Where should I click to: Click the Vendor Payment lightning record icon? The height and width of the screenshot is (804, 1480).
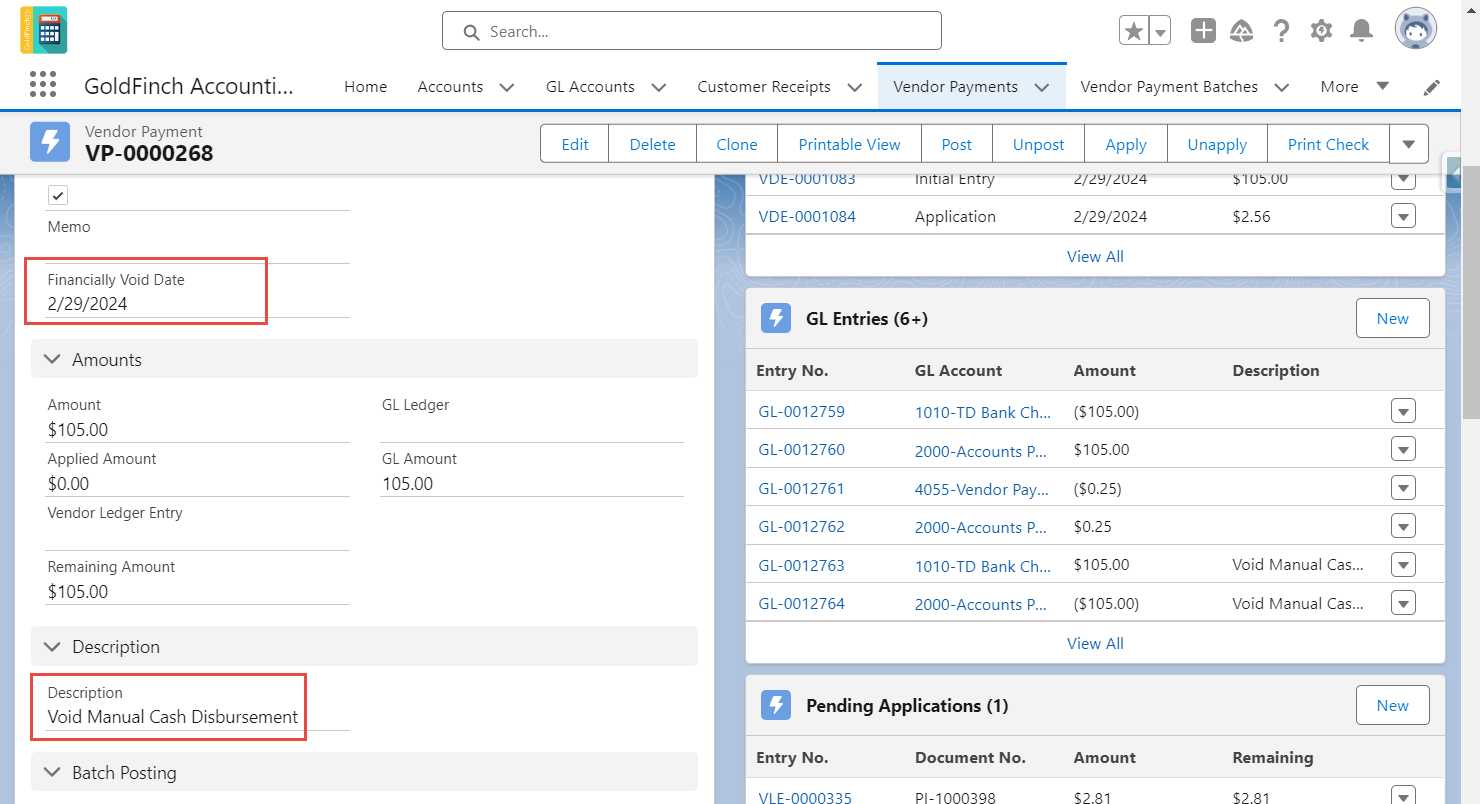coord(50,142)
